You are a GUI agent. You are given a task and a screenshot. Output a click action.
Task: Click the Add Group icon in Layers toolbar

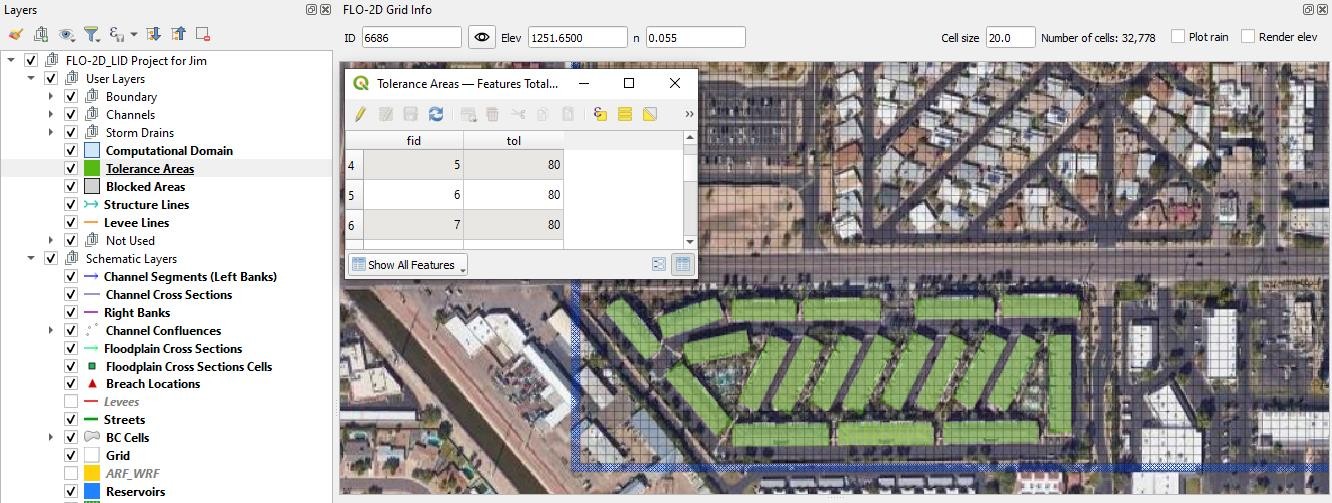click(41, 34)
